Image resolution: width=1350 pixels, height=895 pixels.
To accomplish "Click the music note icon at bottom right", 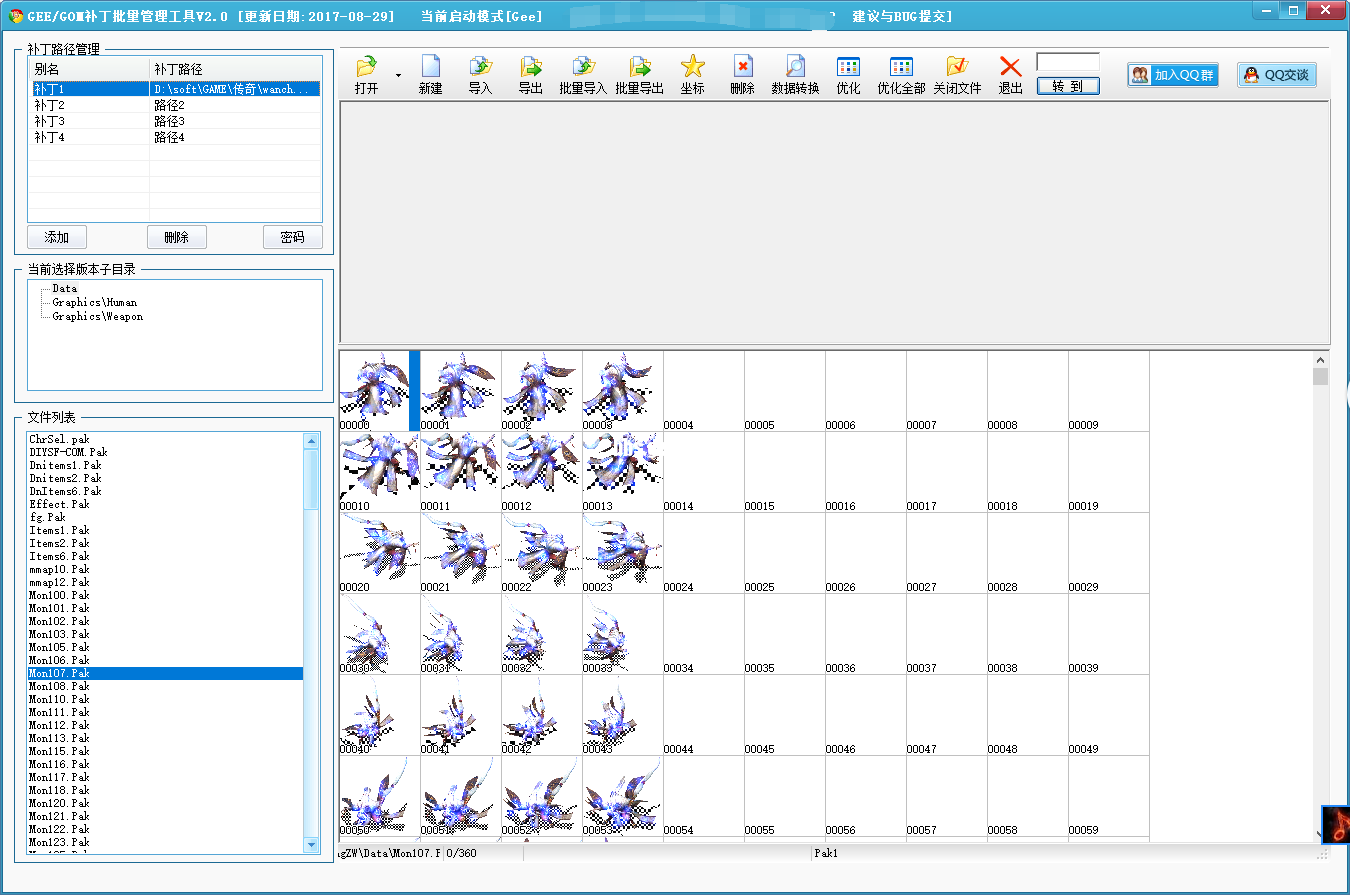I will pos(1336,824).
